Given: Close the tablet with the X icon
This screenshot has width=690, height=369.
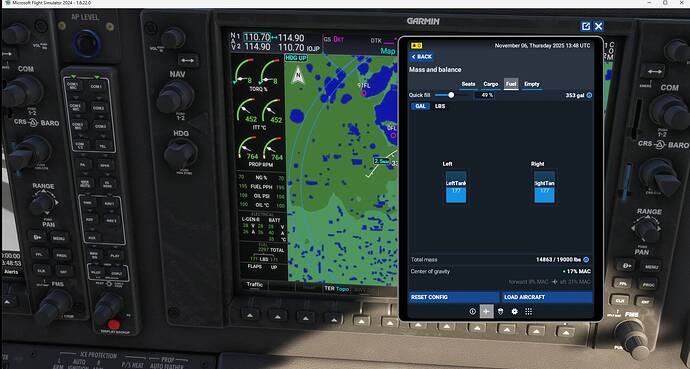Looking at the screenshot, I should 598,26.
